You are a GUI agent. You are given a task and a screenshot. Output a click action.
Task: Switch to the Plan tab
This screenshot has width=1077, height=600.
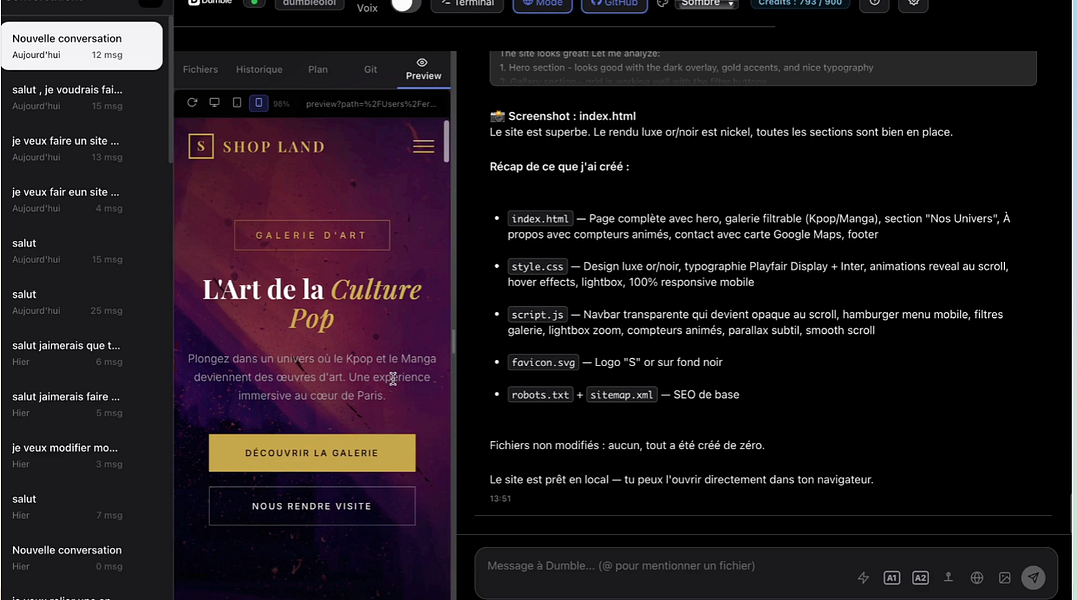pos(318,69)
